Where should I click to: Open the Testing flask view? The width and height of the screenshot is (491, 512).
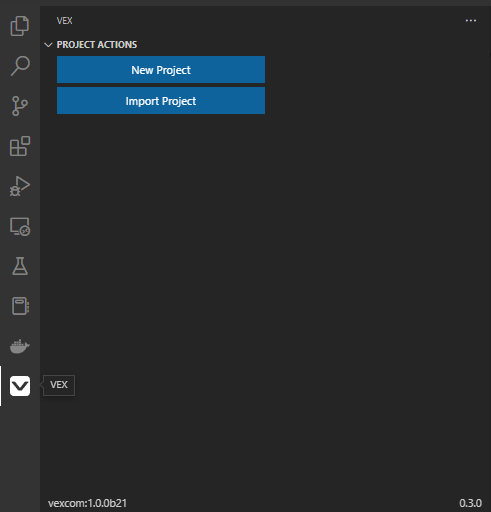(20, 266)
